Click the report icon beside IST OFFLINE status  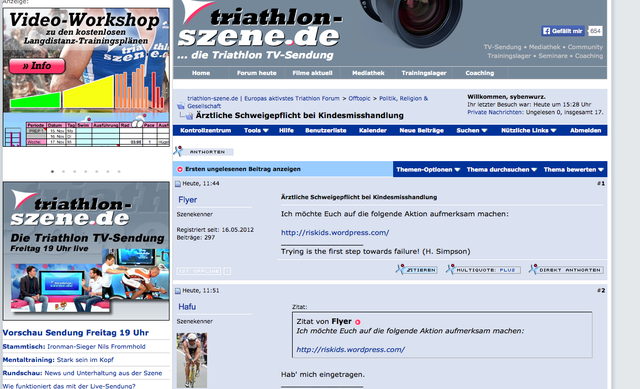pos(227,271)
